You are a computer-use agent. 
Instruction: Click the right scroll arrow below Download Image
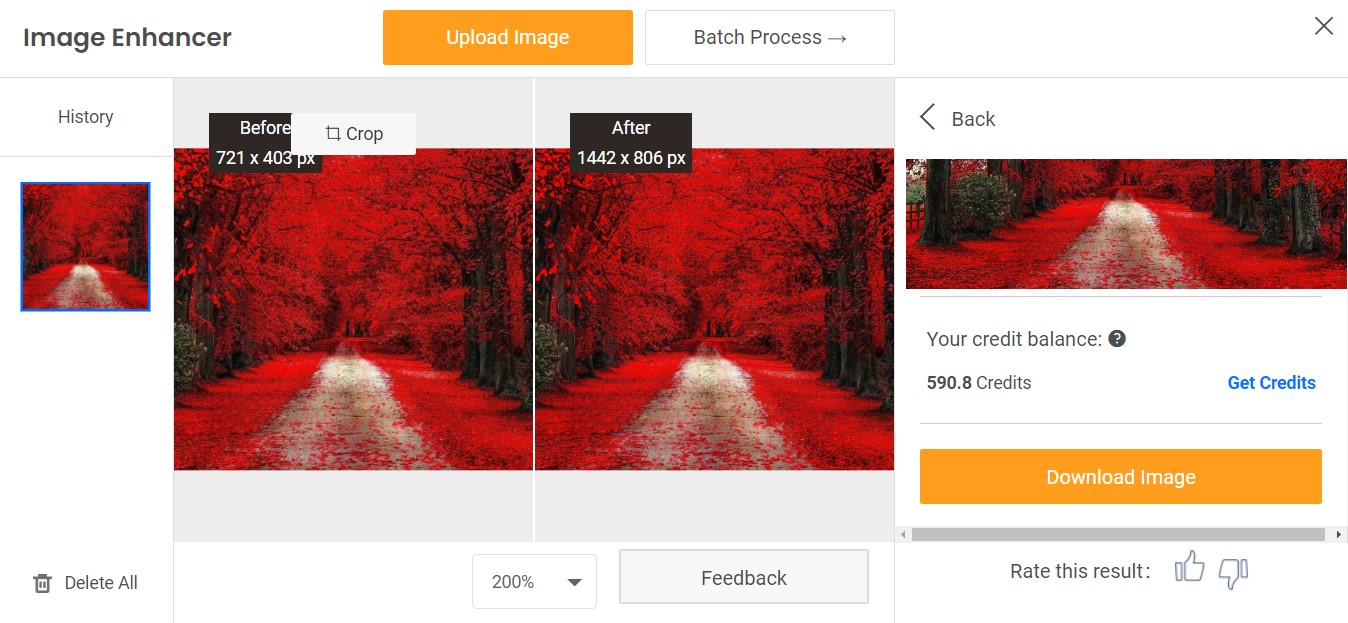click(x=1340, y=533)
